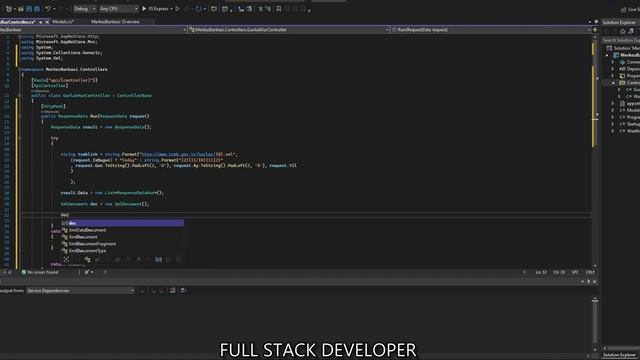Click the Save file toolbar icon

pos(29,9)
